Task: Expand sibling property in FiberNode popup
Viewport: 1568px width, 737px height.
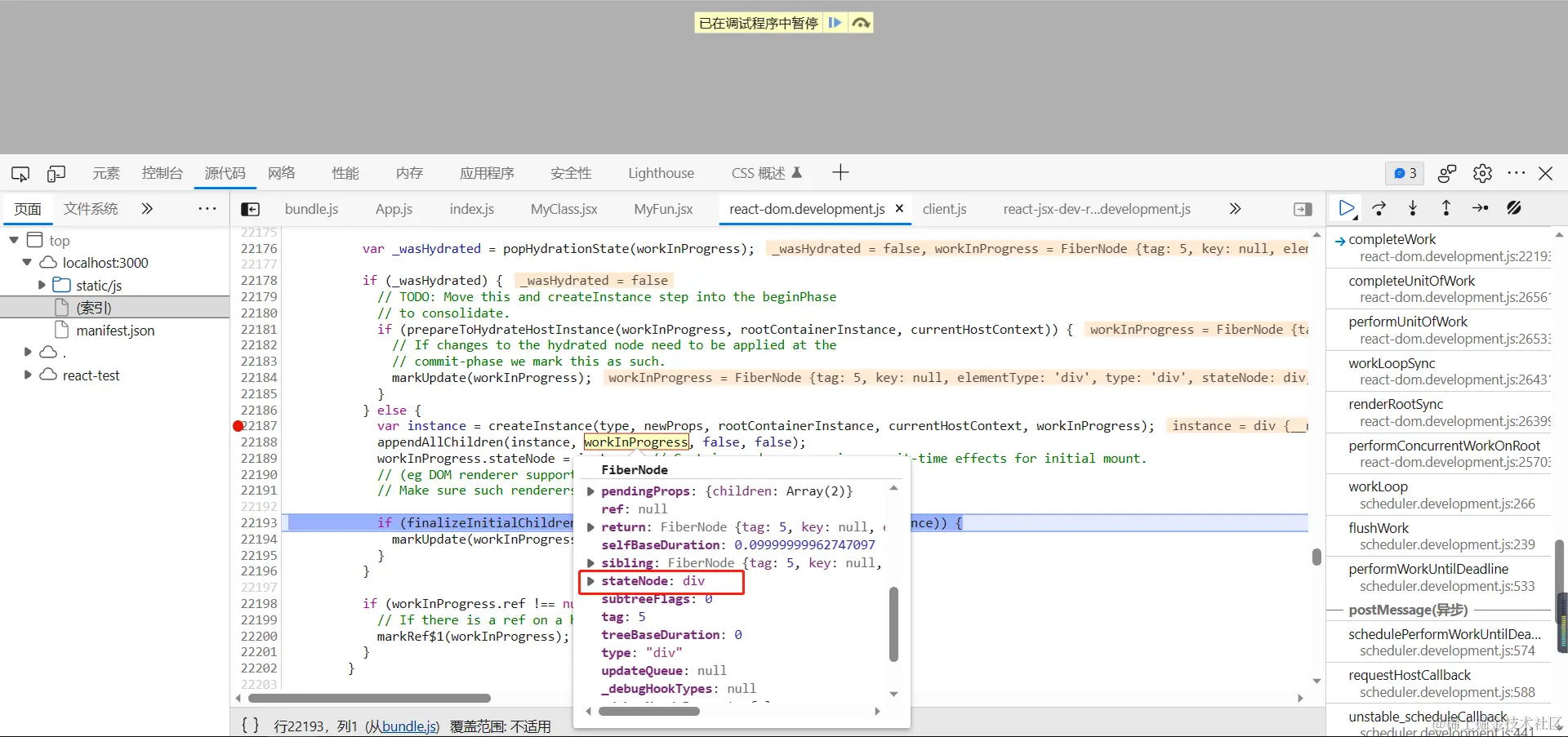Action: [590, 563]
